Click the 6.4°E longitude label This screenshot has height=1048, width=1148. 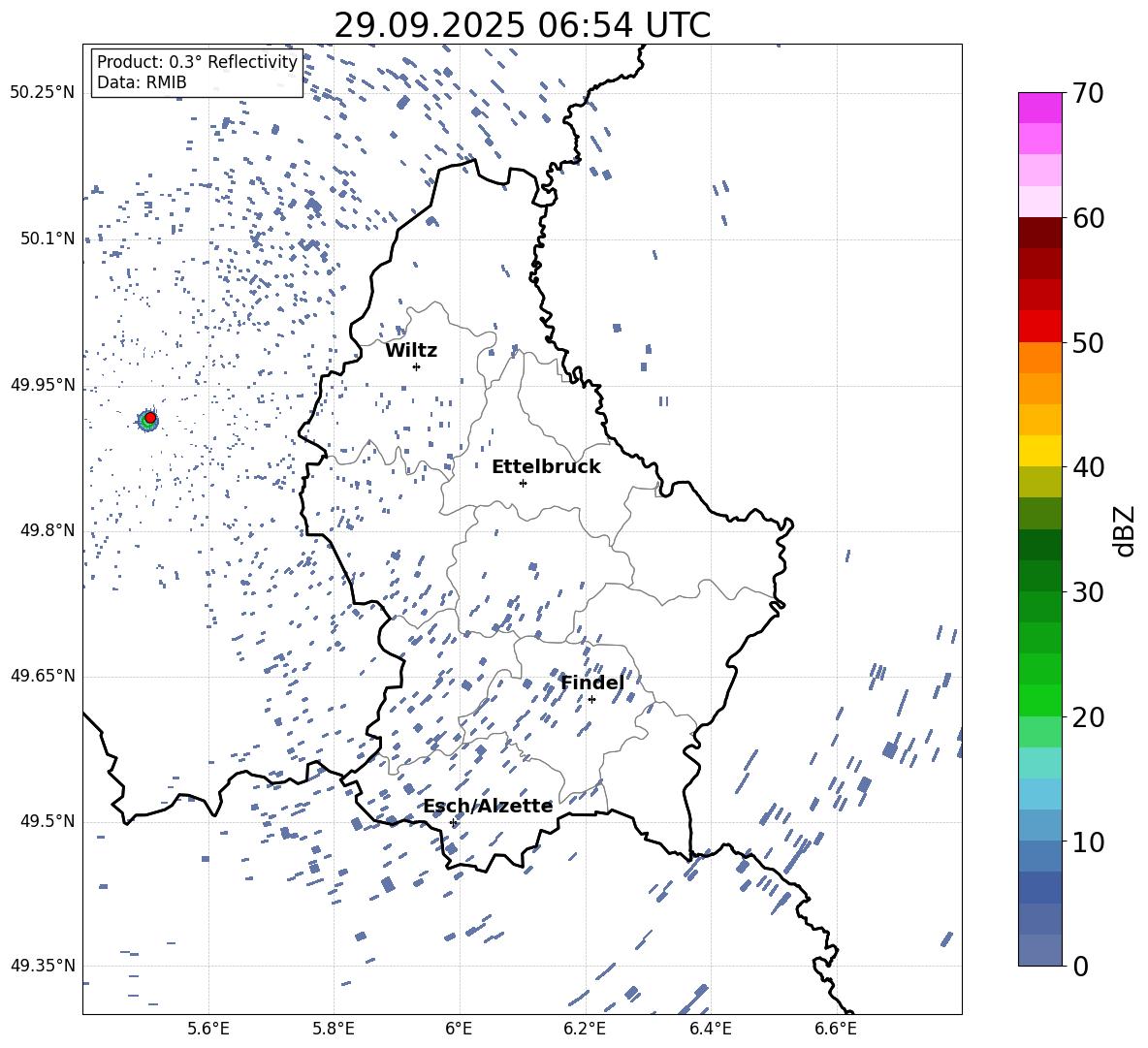click(x=710, y=1029)
